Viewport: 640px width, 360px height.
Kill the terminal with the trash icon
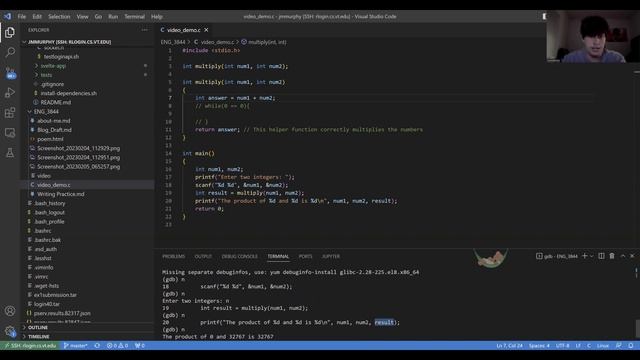click(x=612, y=256)
